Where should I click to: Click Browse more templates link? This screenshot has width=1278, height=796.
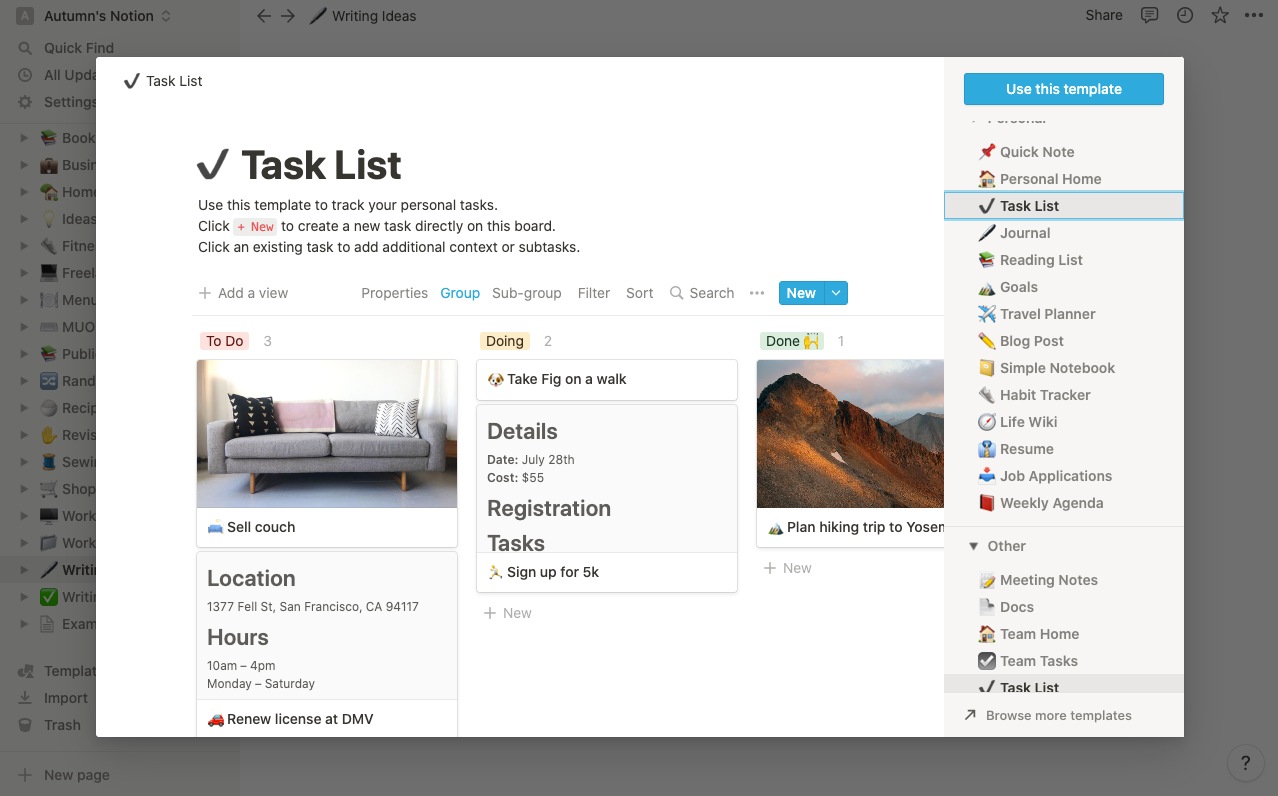[1048, 715]
